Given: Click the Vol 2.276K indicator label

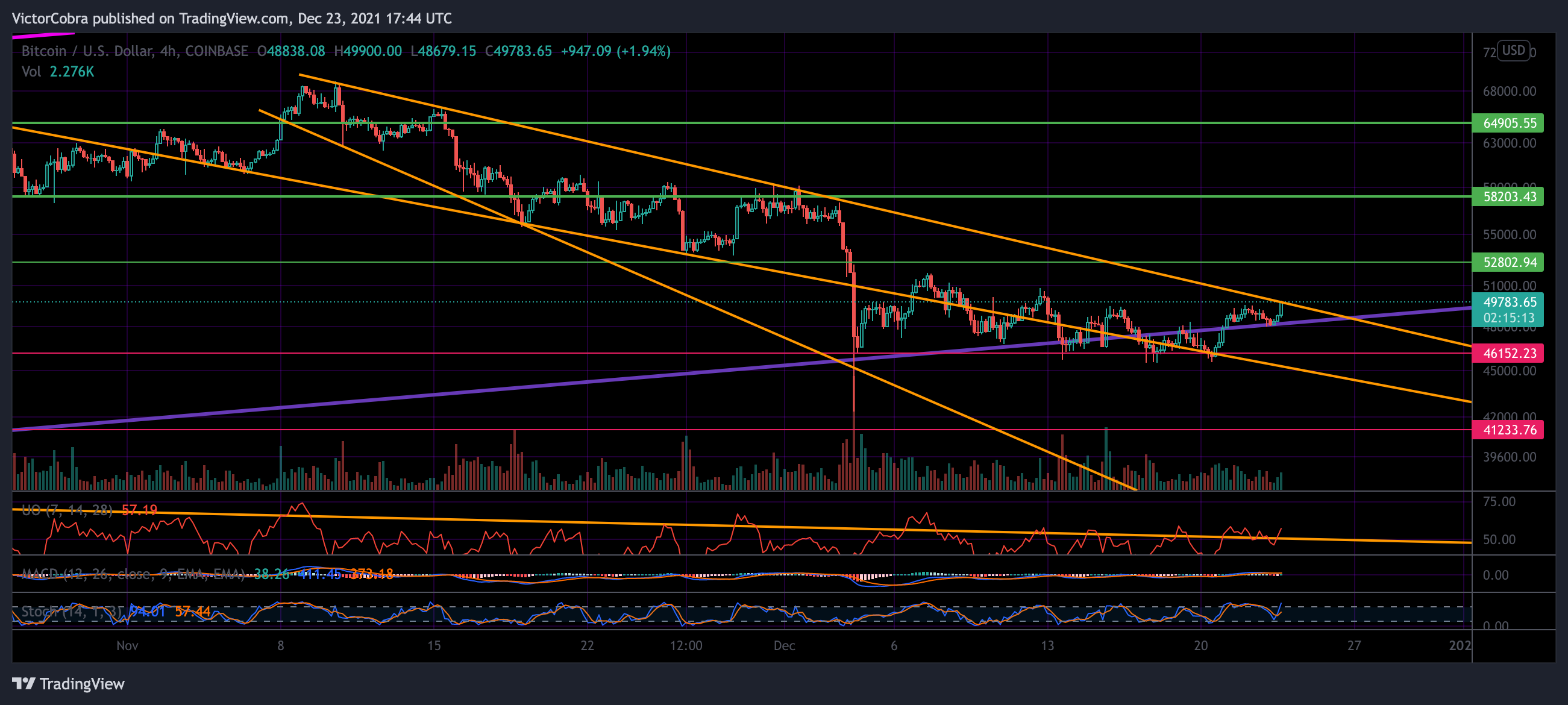Looking at the screenshot, I should (58, 72).
